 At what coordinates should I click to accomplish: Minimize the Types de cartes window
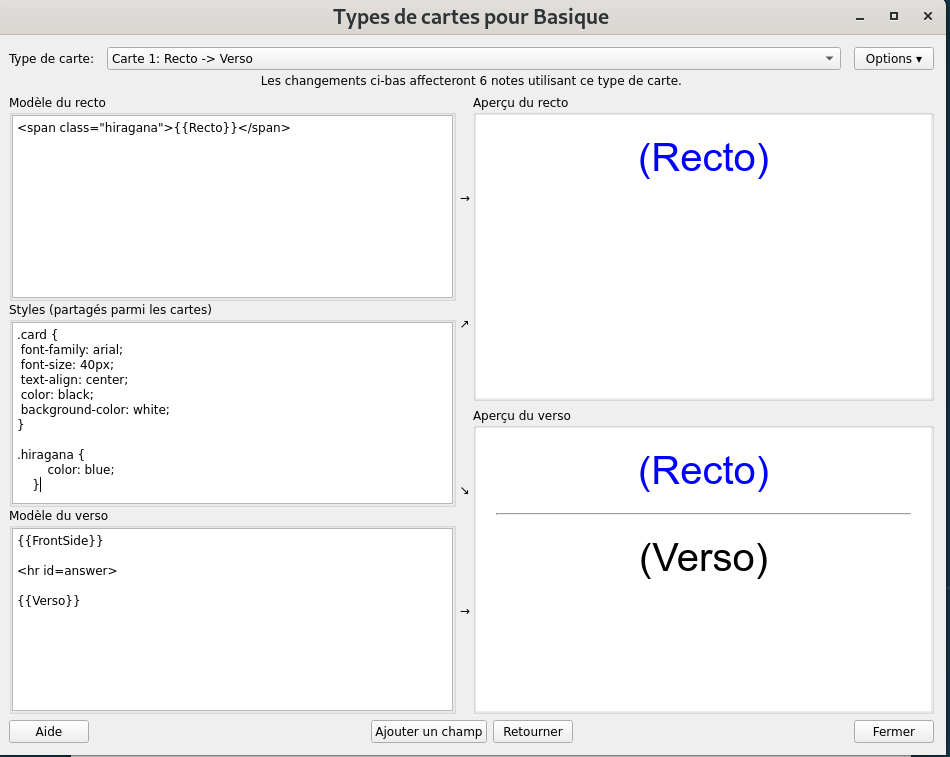pyautogui.click(x=860, y=17)
